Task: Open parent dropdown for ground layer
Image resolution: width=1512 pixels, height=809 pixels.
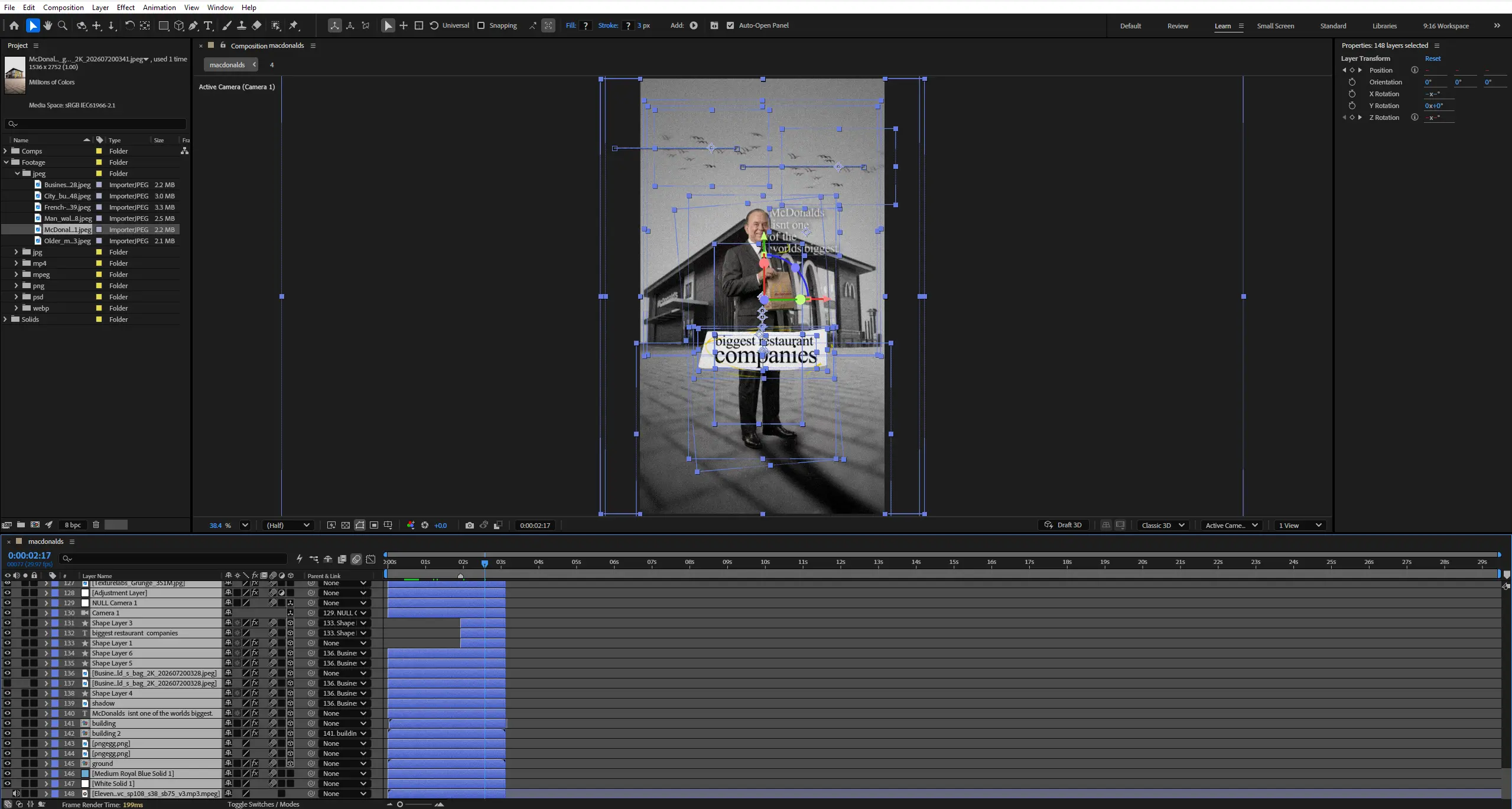Action: coord(345,764)
